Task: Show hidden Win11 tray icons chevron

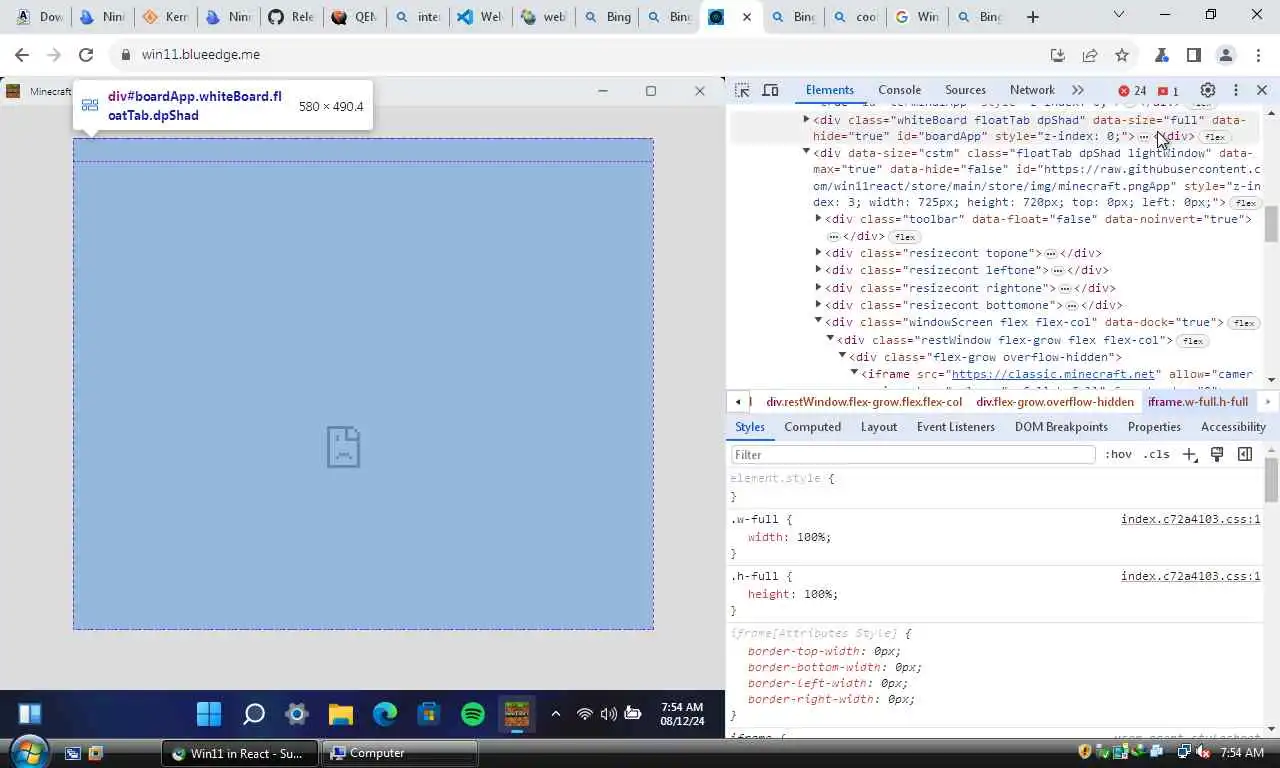Action: tap(556, 714)
